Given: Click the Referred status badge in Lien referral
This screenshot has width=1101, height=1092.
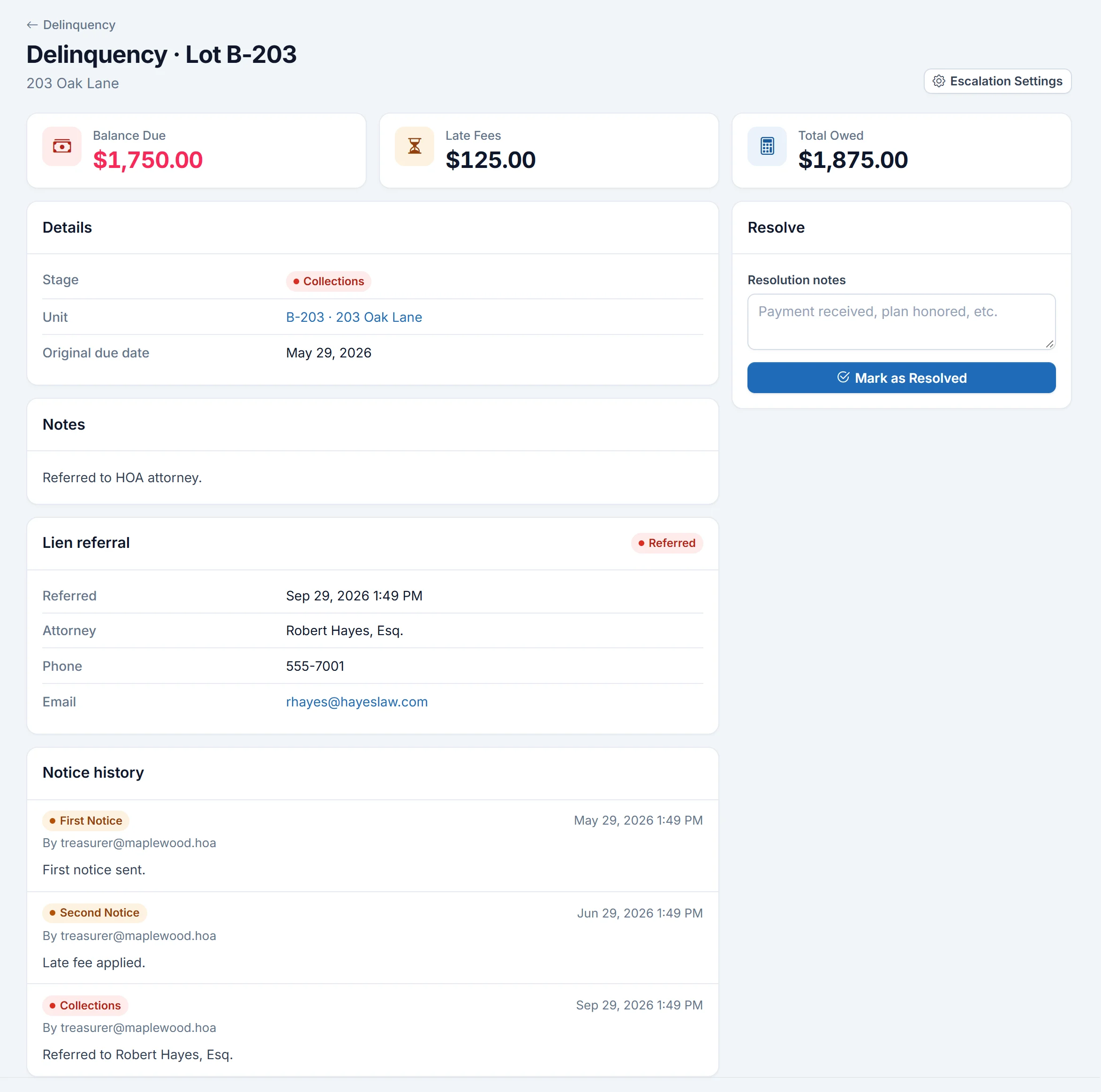Looking at the screenshot, I should (x=667, y=543).
